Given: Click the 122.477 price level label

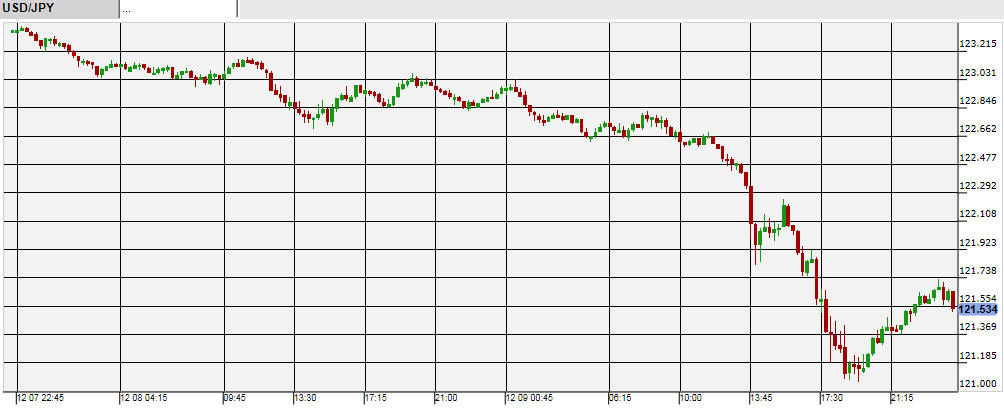Looking at the screenshot, I should [x=979, y=157].
